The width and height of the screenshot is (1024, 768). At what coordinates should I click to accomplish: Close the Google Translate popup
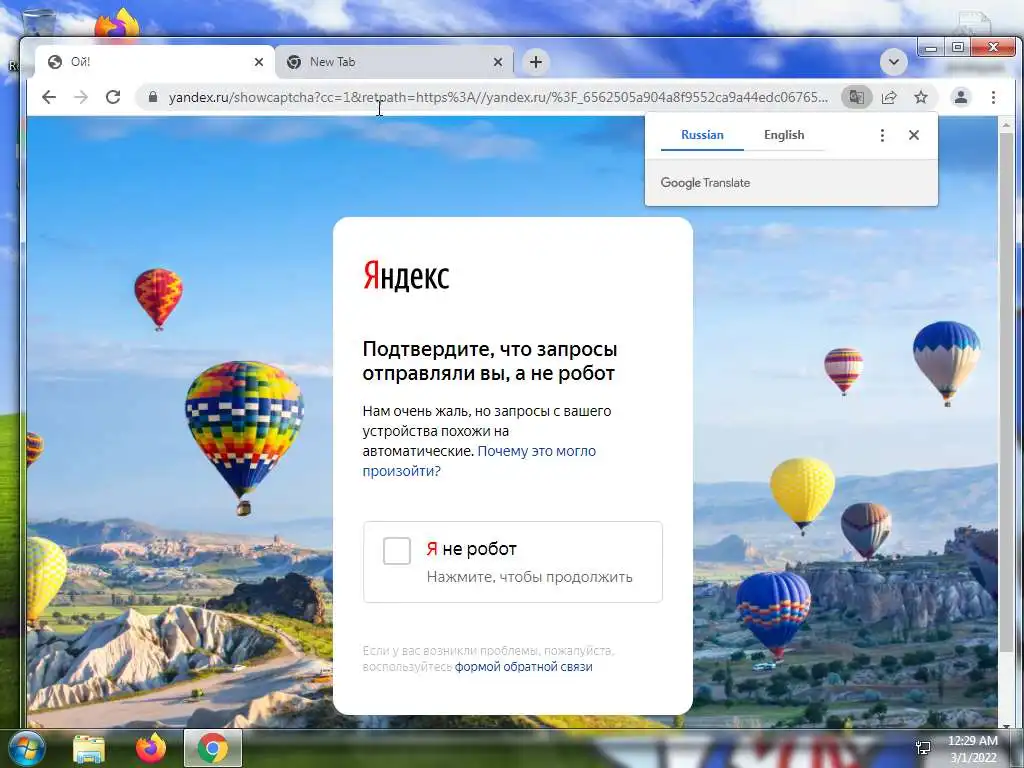914,135
